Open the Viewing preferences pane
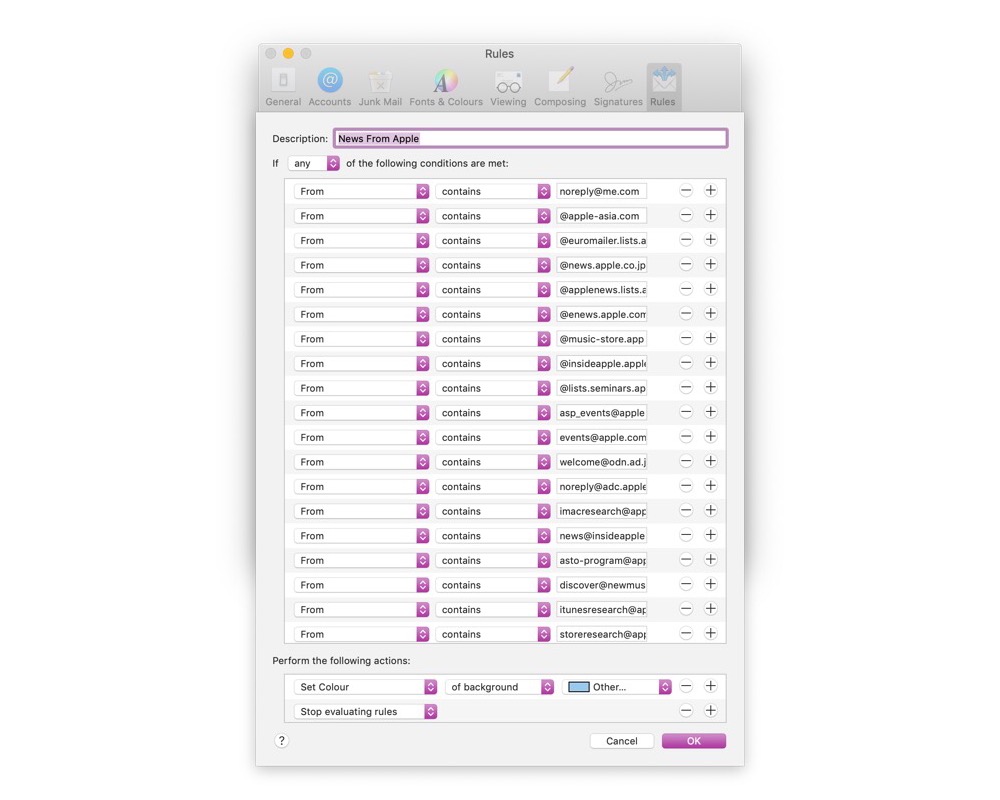 pyautogui.click(x=508, y=87)
